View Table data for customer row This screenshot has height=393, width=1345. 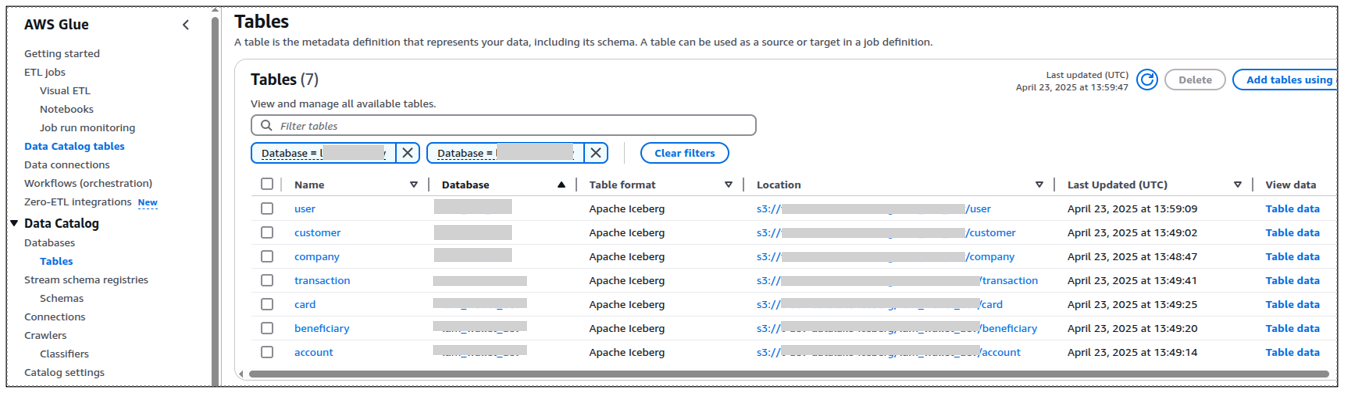tap(1292, 233)
